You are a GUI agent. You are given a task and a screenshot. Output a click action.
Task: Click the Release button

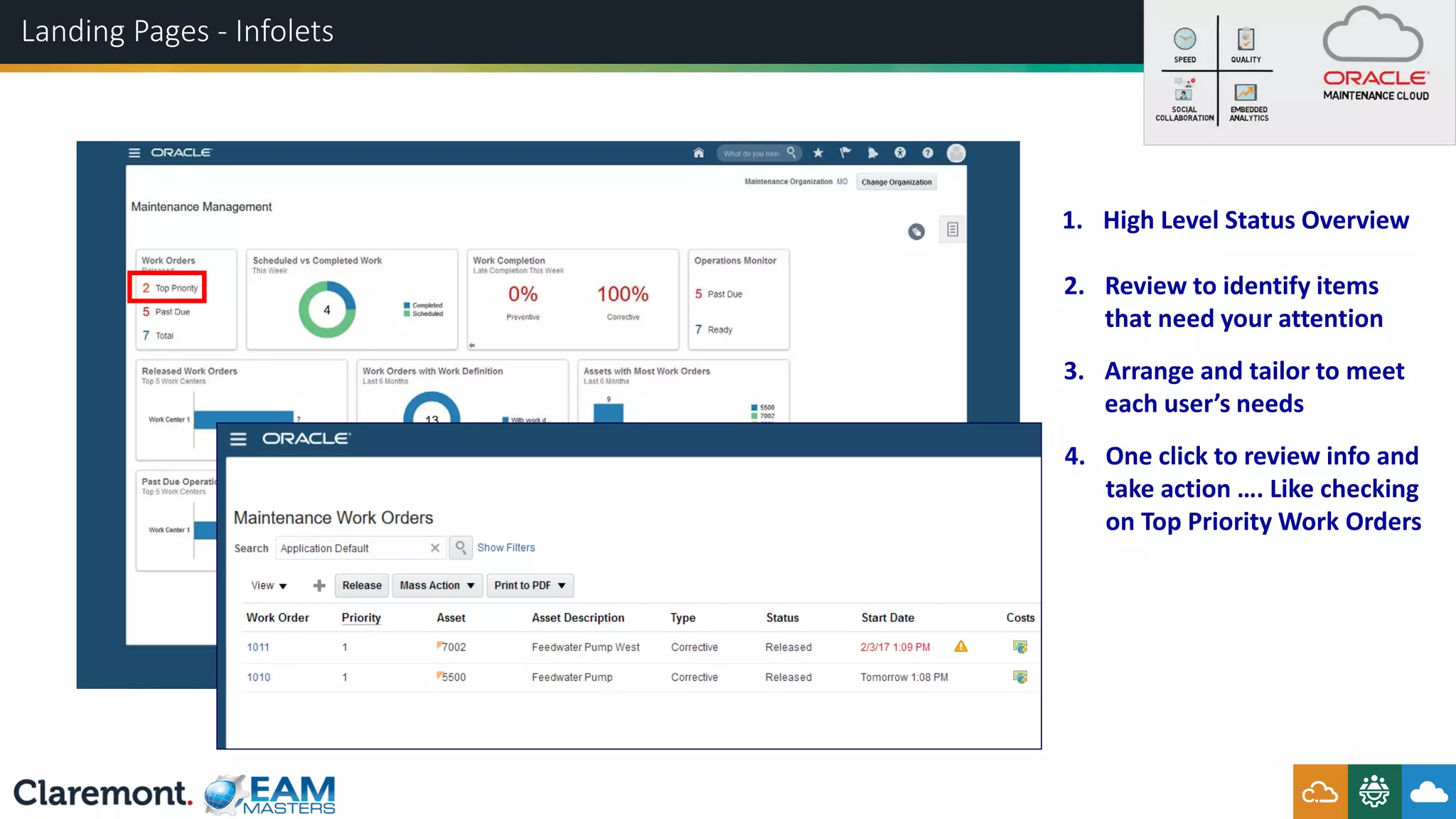coord(362,586)
